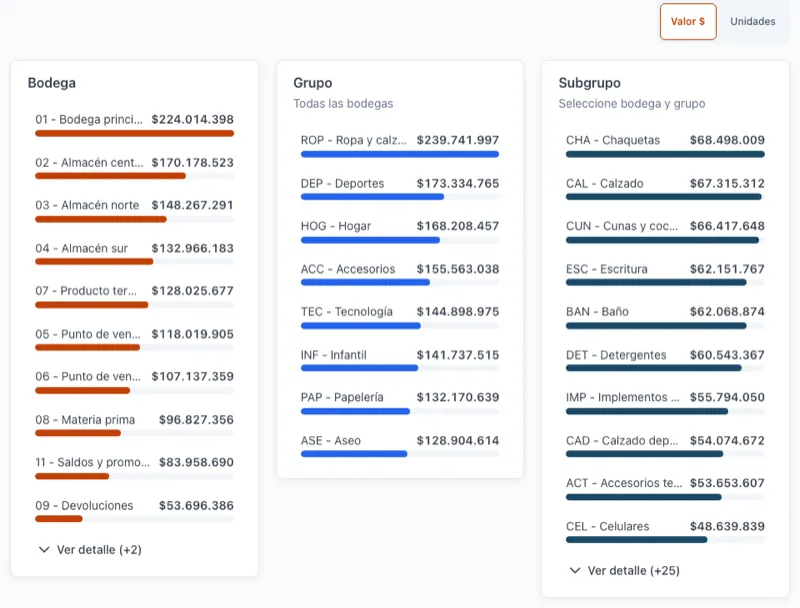Select 08 - Materia prima row
This screenshot has width=800, height=608.
[x=134, y=425]
